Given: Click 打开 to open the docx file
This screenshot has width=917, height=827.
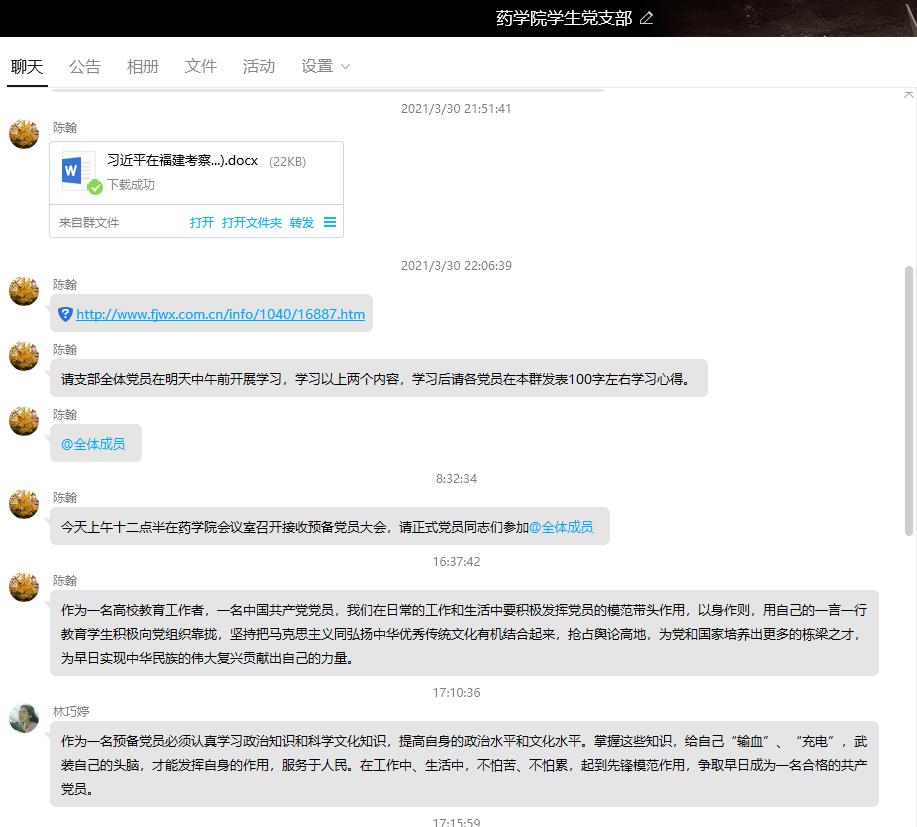Looking at the screenshot, I should coord(202,223).
